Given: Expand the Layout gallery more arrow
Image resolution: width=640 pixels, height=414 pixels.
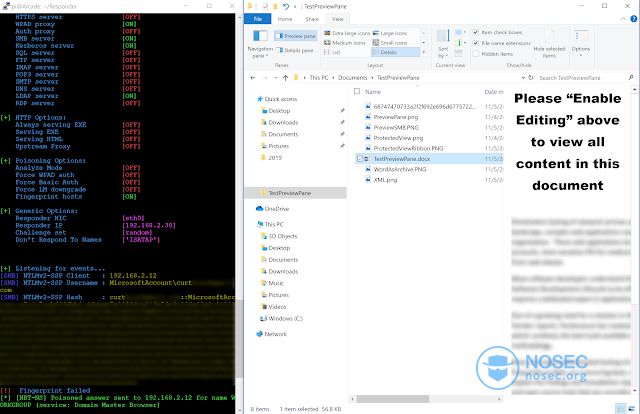Looking at the screenshot, I should (x=424, y=52).
